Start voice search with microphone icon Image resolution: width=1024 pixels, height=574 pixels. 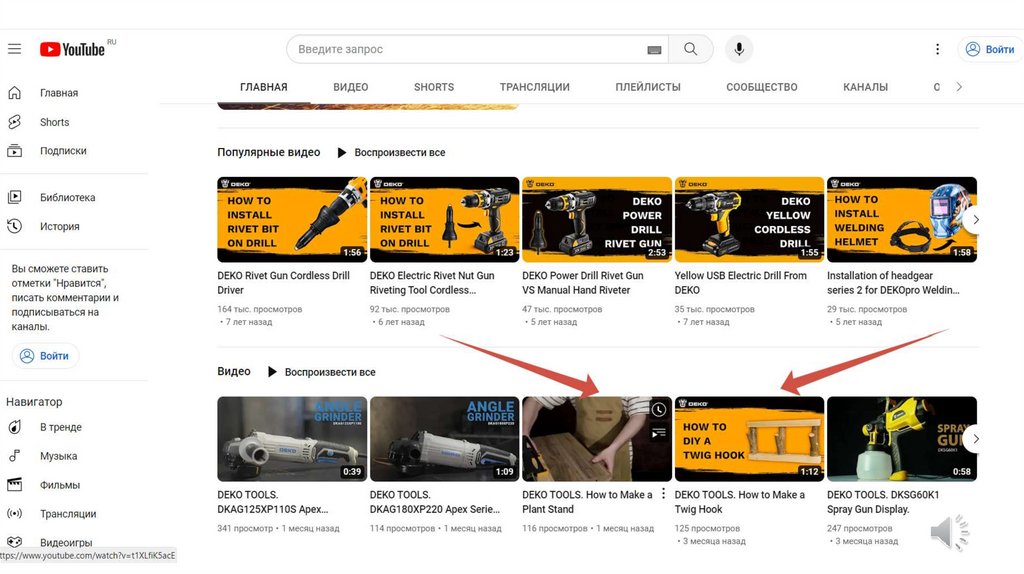(739, 49)
